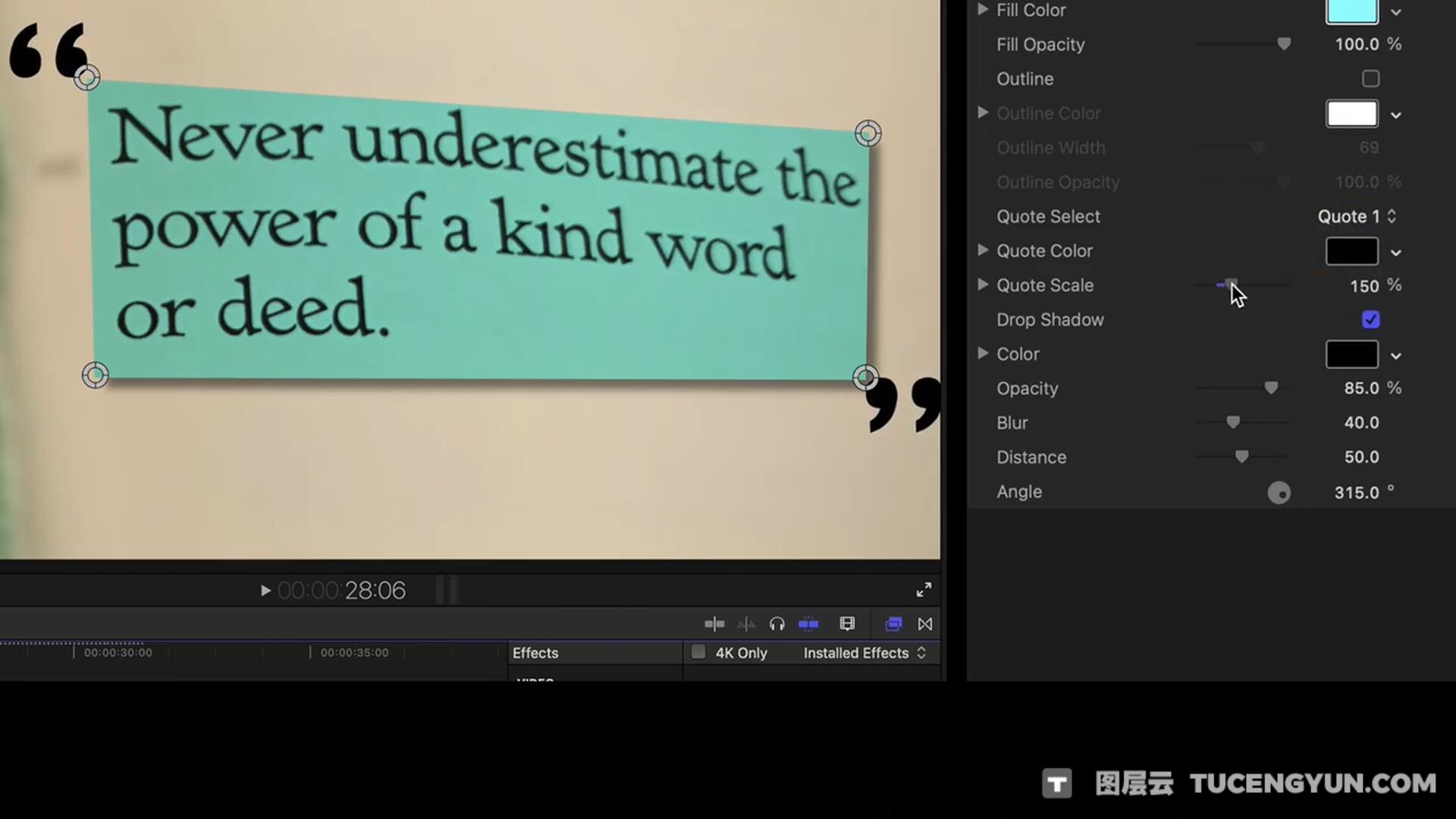Open the Quote Select popup menu
The width and height of the screenshot is (1456, 819).
[1357, 217]
